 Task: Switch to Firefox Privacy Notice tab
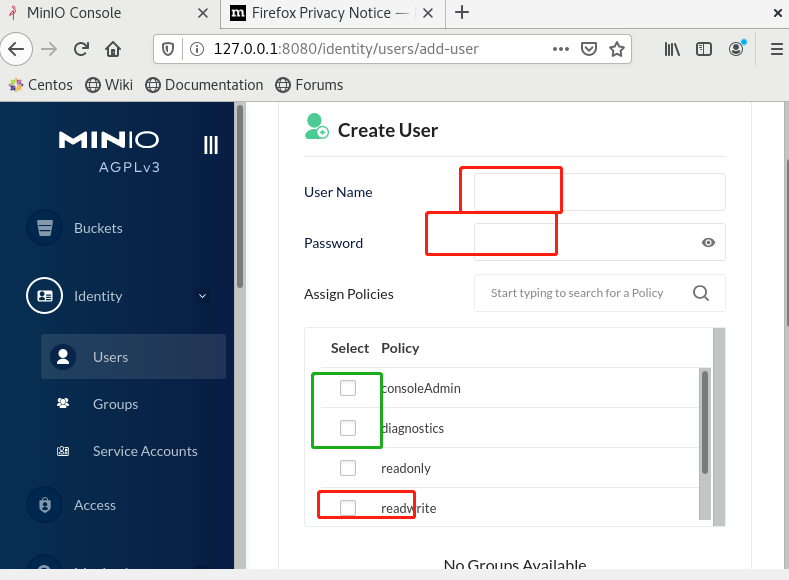point(333,13)
